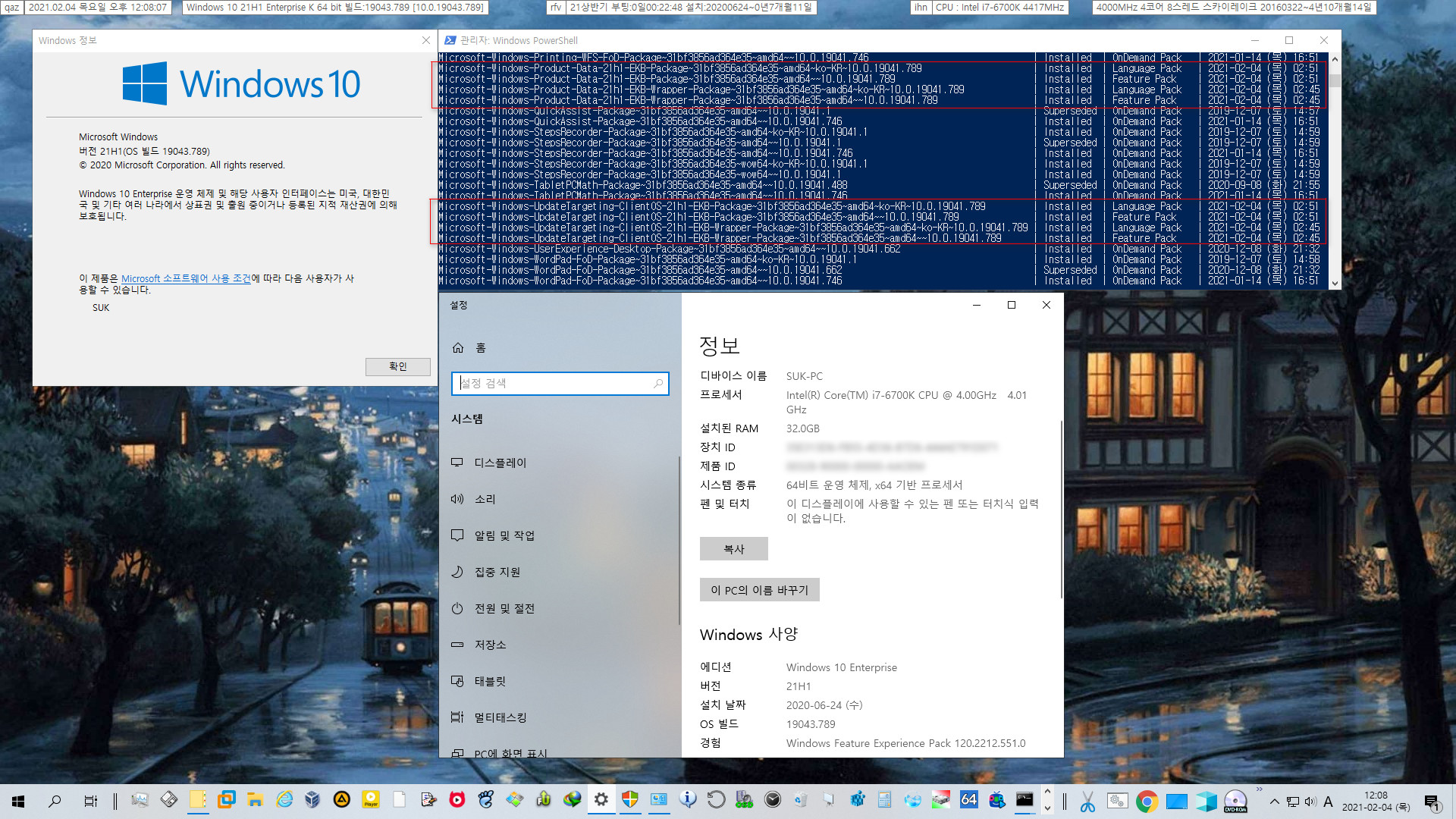Image resolution: width=1456 pixels, height=819 pixels.
Task: Switch to PowerShell console taskbar icon
Action: pos(1025,800)
